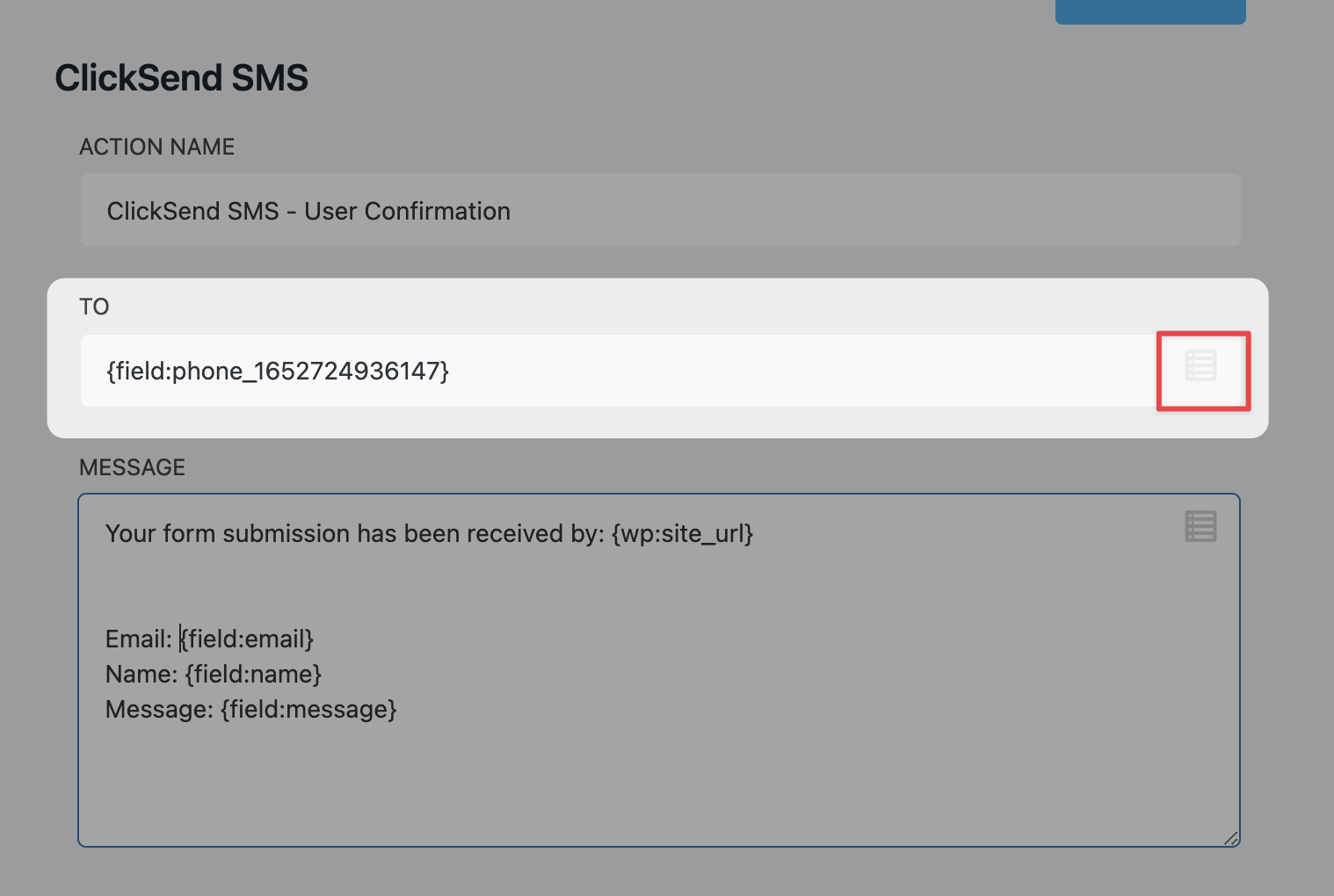
Task: Click the TO field label
Action: click(x=94, y=307)
